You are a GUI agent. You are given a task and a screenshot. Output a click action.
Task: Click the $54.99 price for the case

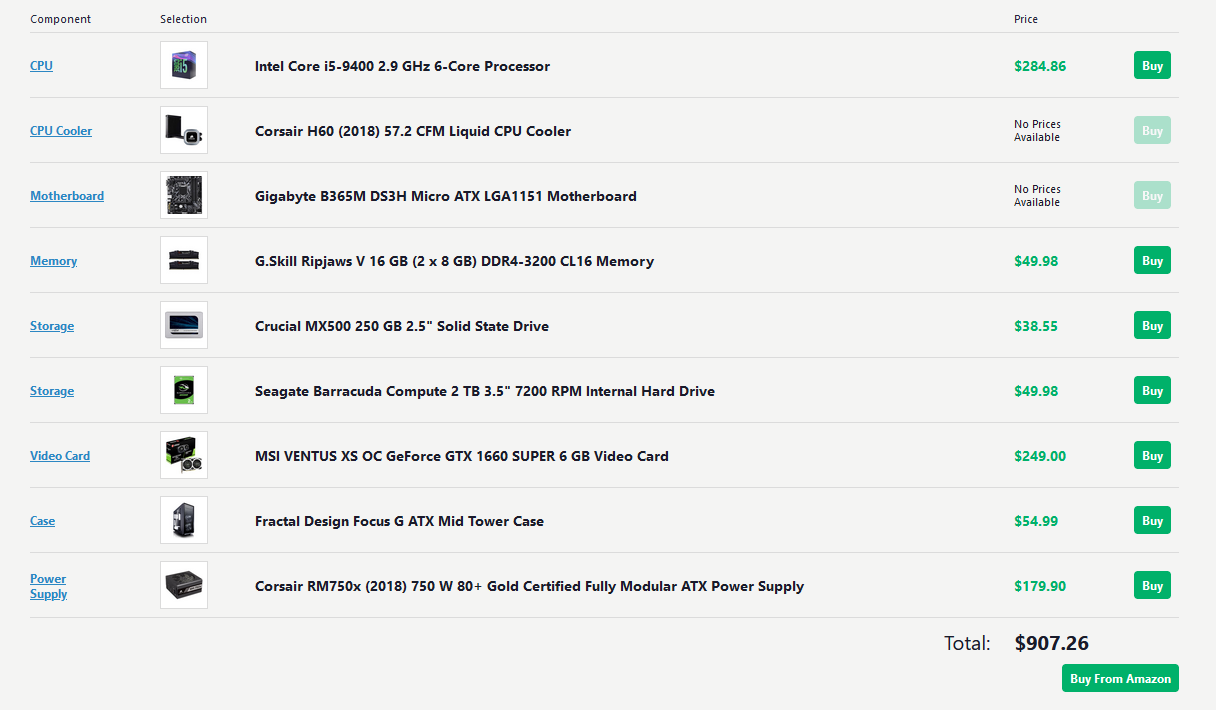coord(1036,521)
